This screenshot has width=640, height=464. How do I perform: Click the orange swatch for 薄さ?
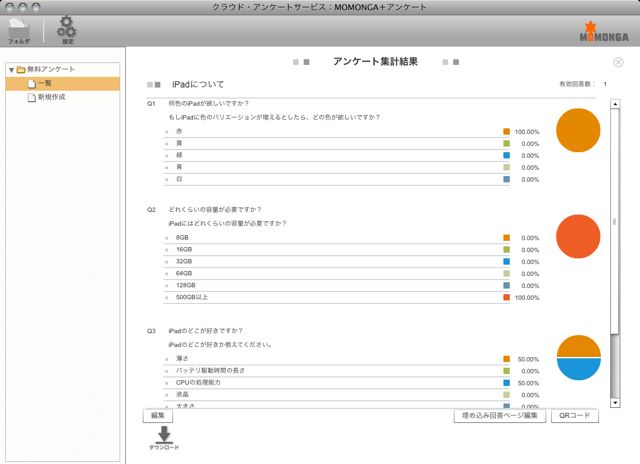[507, 359]
